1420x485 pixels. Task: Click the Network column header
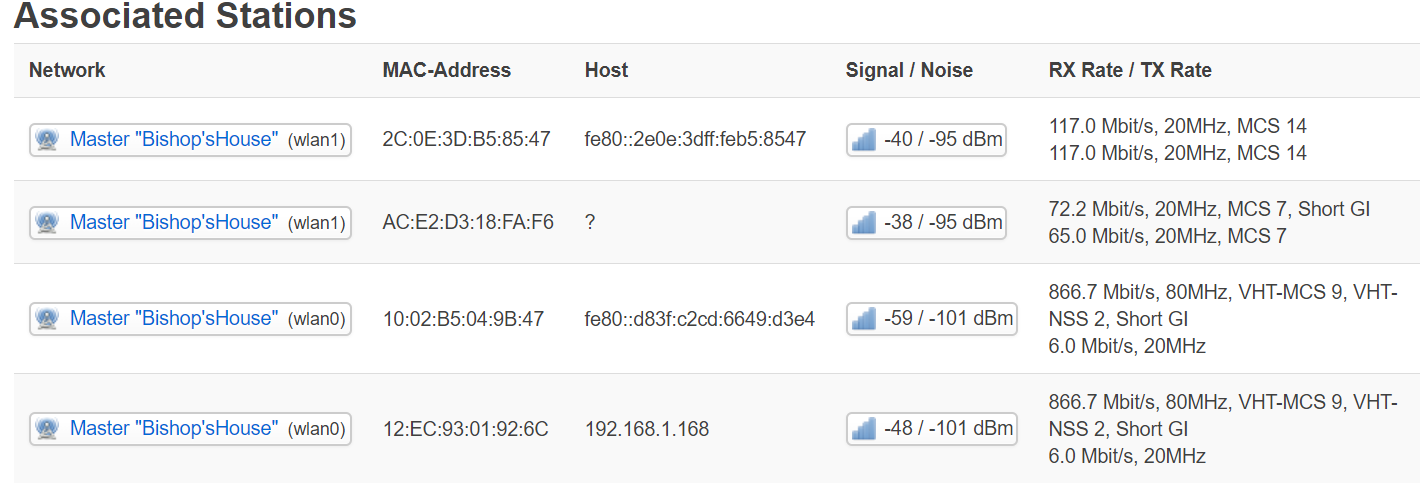pos(67,70)
